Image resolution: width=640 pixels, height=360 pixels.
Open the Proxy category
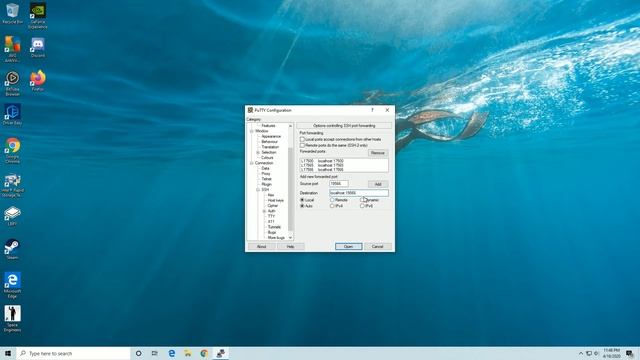click(x=266, y=173)
